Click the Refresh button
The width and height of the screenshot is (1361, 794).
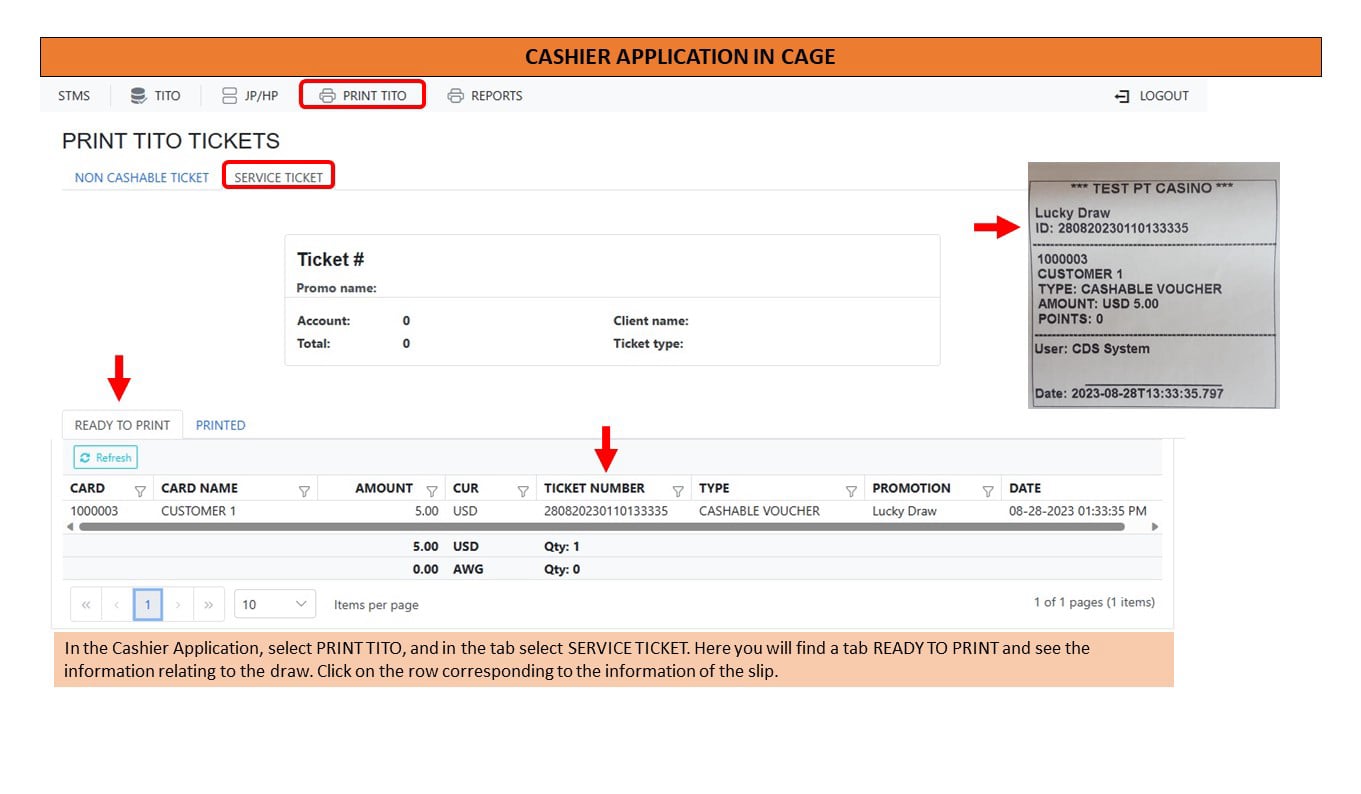[105, 458]
